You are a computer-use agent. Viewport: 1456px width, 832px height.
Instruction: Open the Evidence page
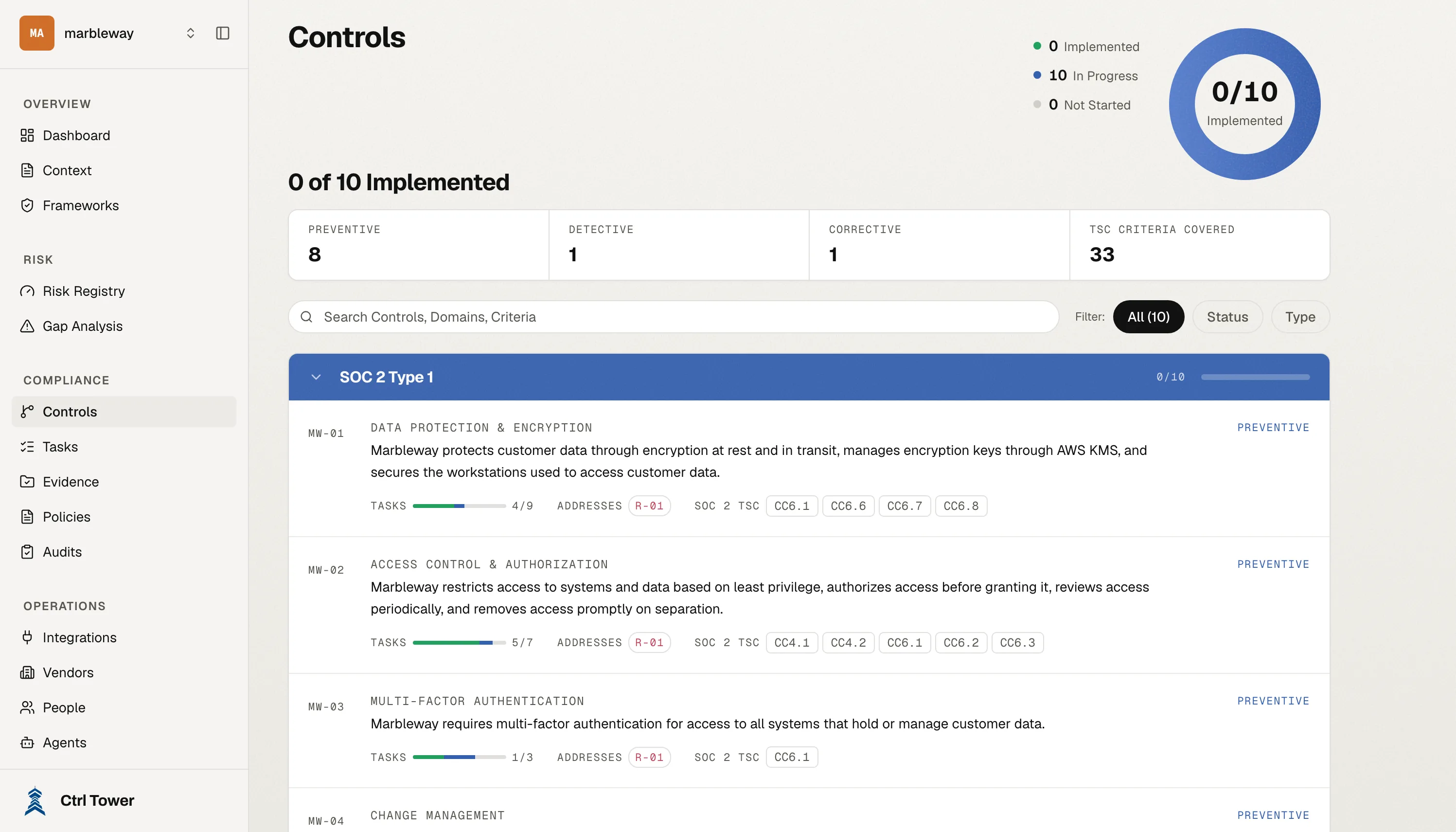pyautogui.click(x=124, y=481)
